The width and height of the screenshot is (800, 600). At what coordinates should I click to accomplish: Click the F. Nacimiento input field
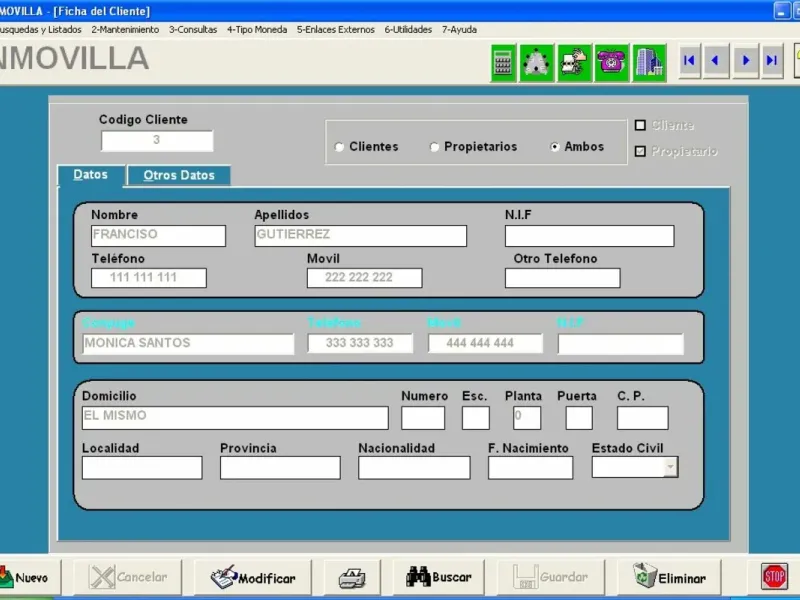(530, 467)
